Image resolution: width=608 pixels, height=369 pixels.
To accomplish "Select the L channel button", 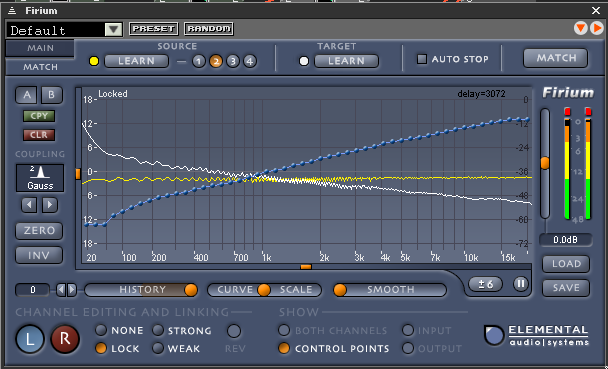I will click(30, 339).
